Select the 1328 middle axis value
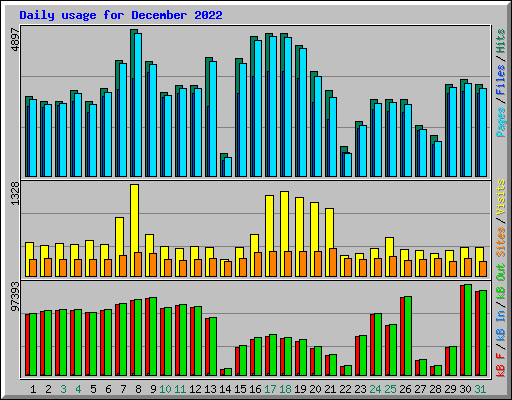 pos(16,193)
